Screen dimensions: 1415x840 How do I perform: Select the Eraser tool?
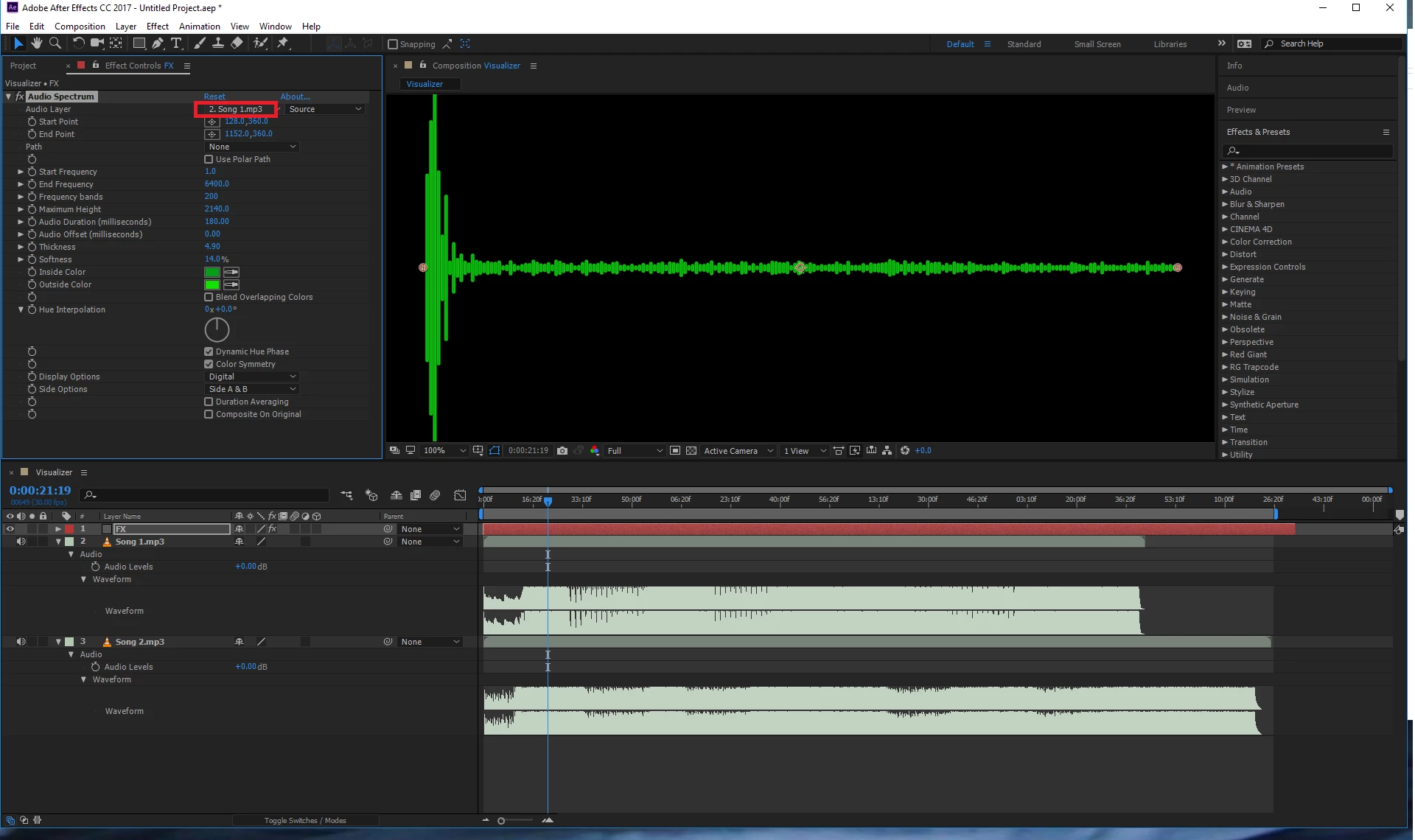point(237,43)
